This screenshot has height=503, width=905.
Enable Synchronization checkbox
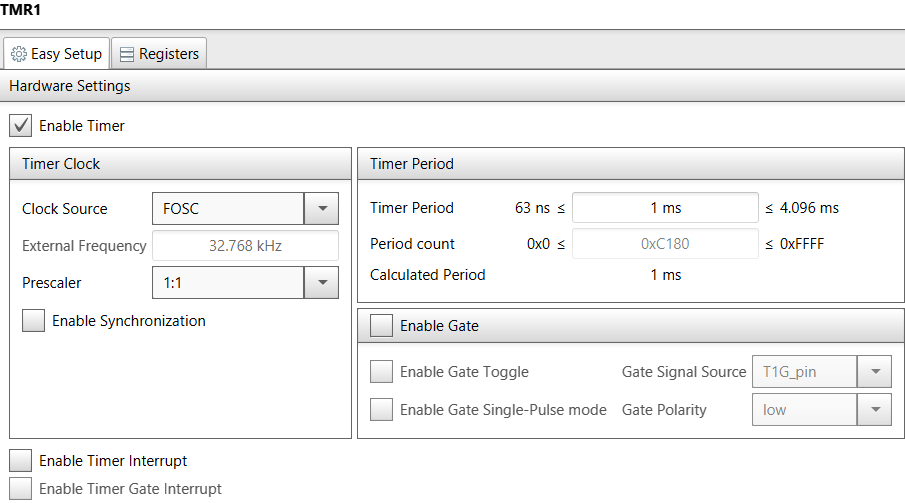click(33, 321)
